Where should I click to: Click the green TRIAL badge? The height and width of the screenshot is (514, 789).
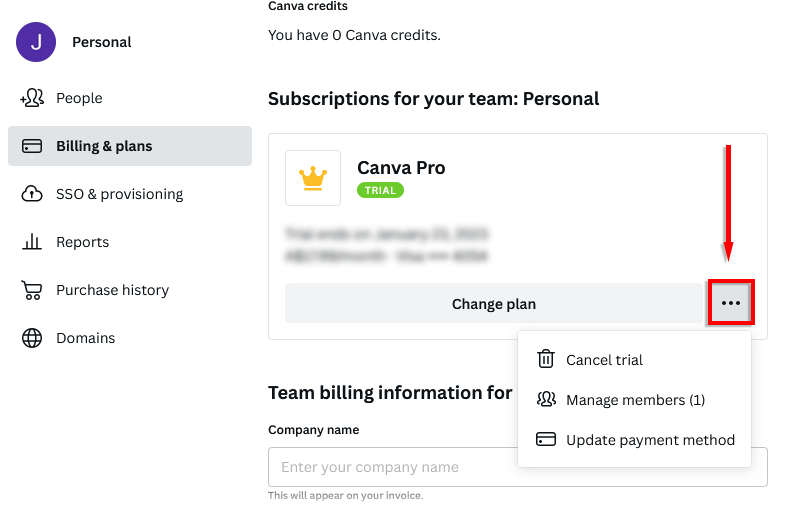point(380,190)
